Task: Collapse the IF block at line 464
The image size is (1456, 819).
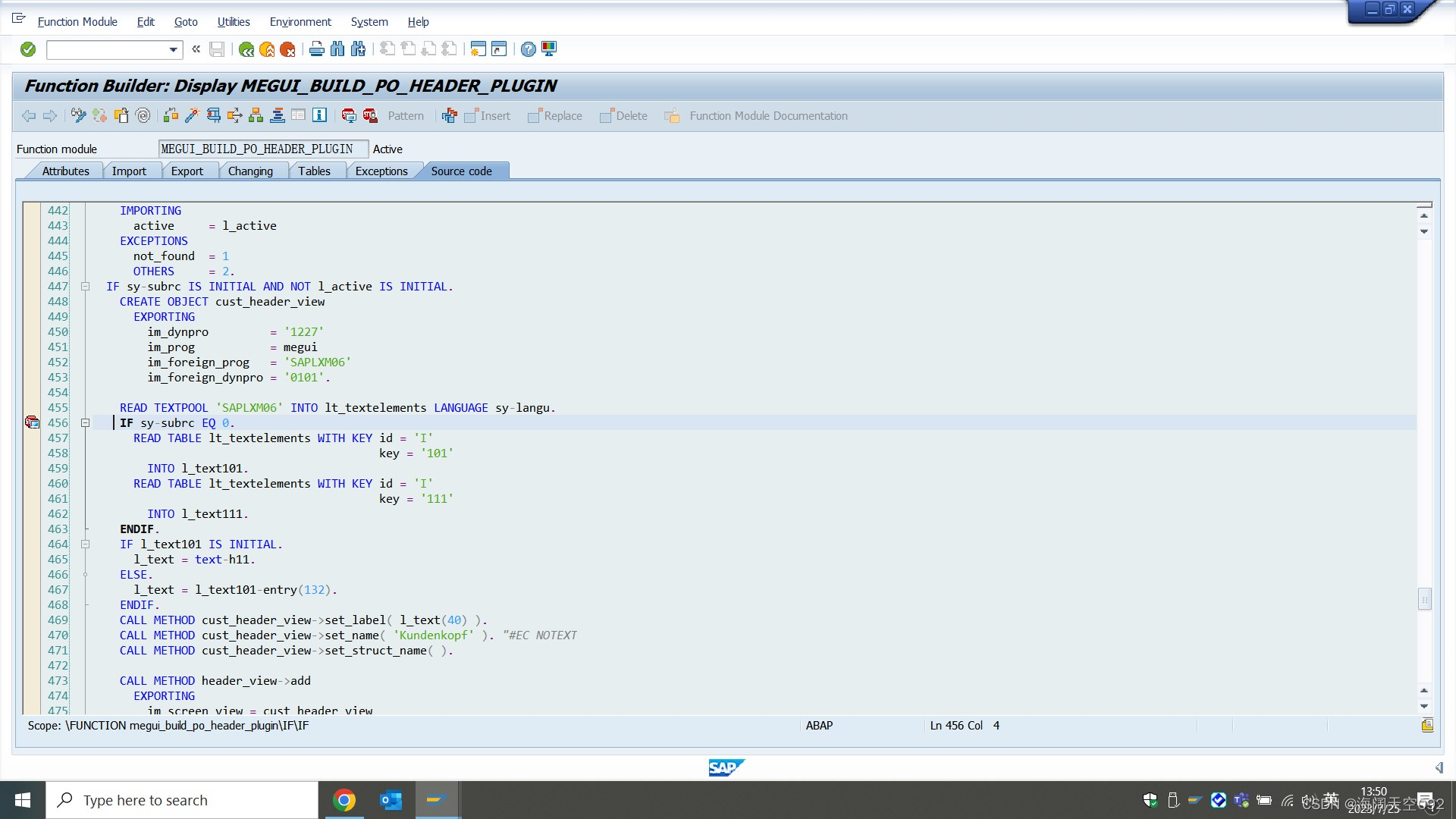Action: [86, 544]
